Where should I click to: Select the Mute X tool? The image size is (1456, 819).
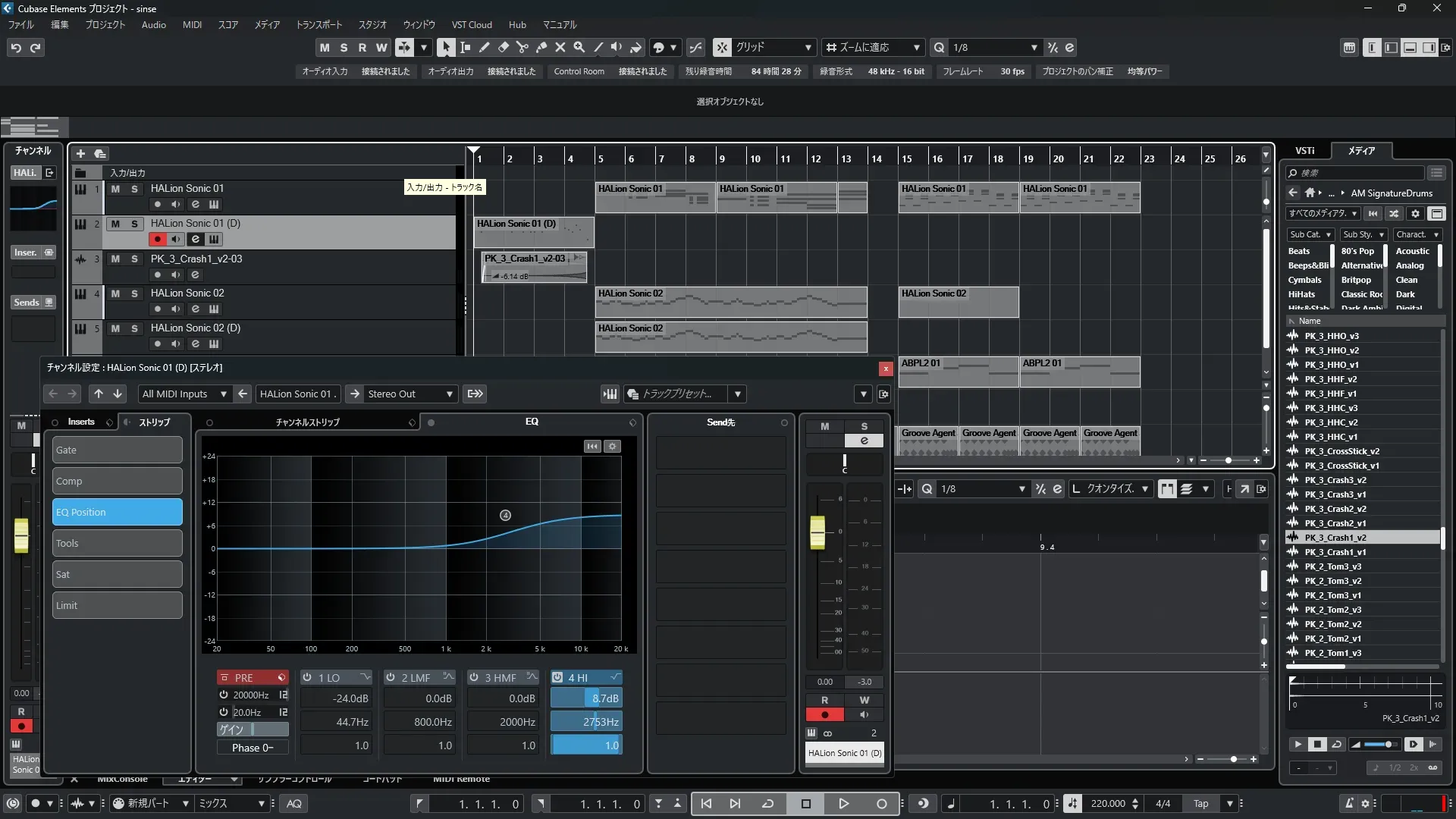[x=560, y=47]
